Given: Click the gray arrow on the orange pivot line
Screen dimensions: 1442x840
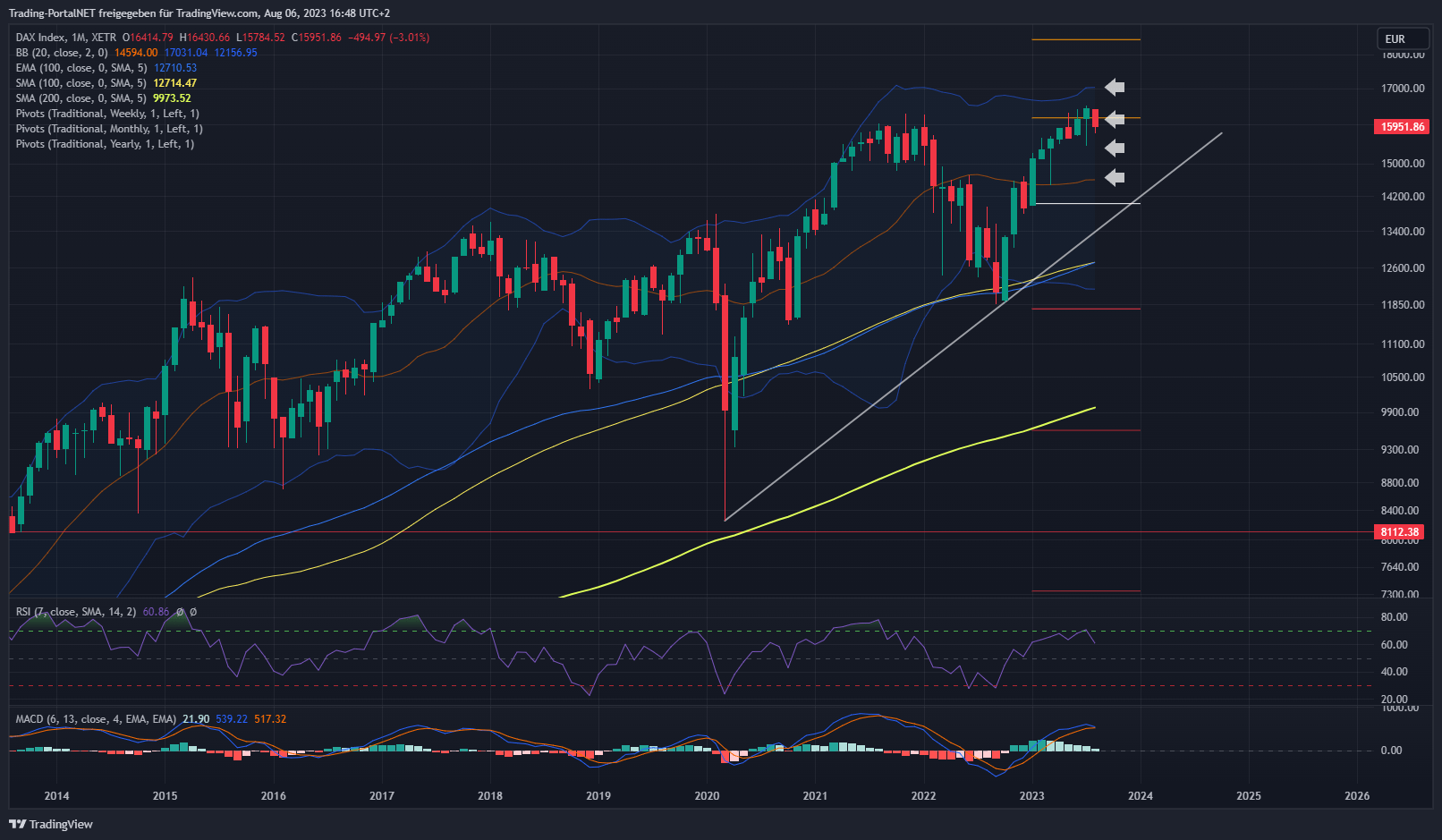Looking at the screenshot, I should click(x=1114, y=119).
